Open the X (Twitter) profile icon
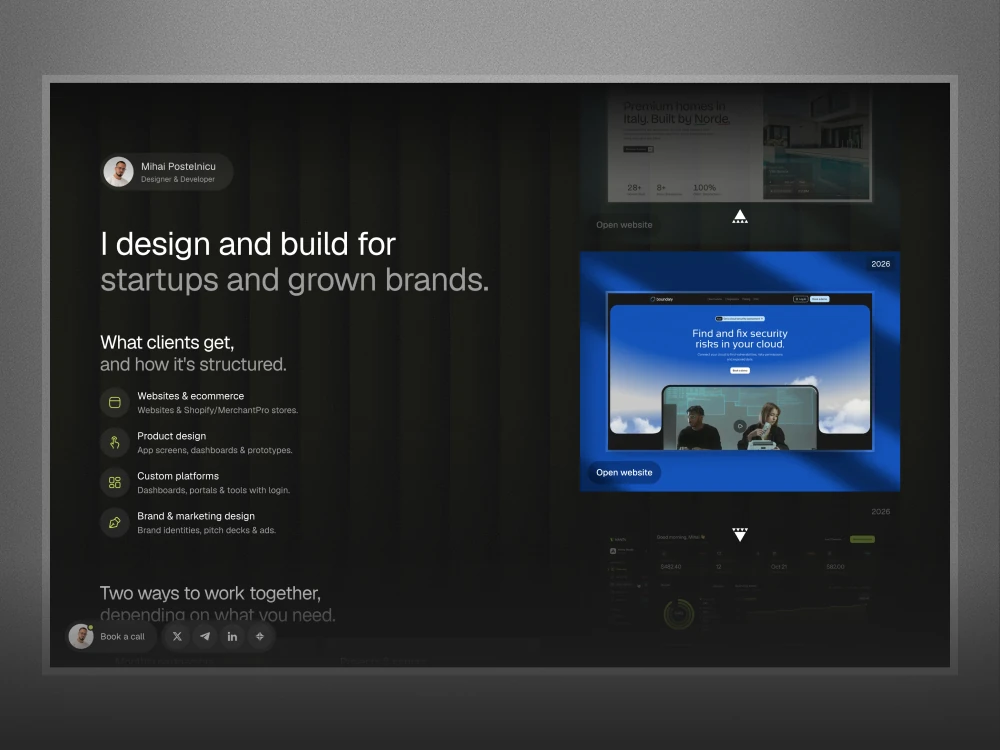This screenshot has width=1000, height=750. tap(177, 636)
